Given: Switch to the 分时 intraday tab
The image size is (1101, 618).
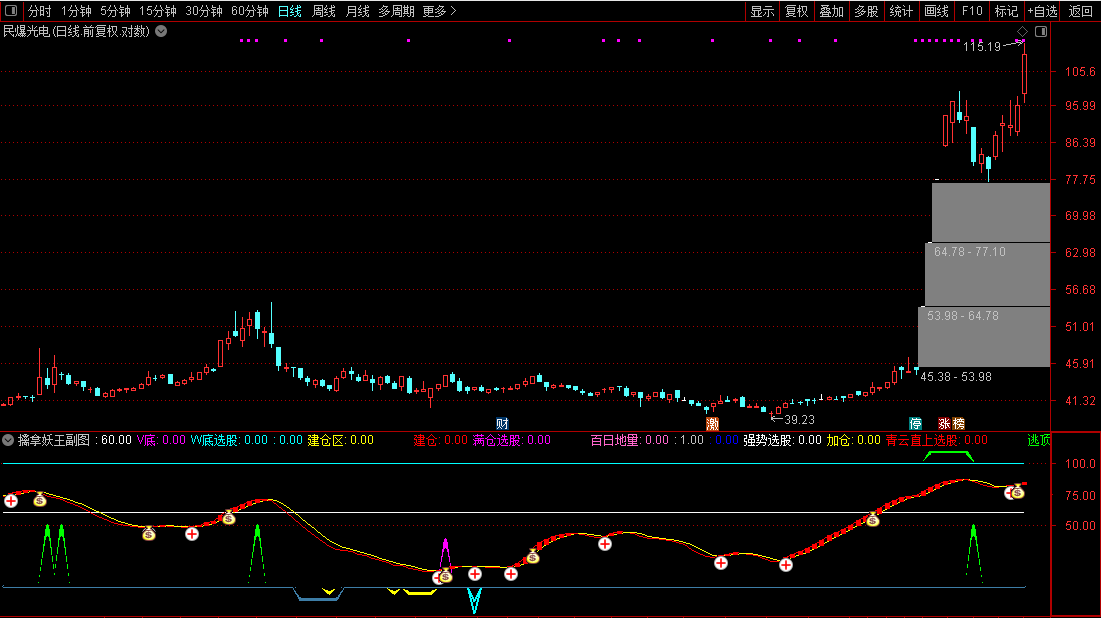Looking at the screenshot, I should [39, 11].
